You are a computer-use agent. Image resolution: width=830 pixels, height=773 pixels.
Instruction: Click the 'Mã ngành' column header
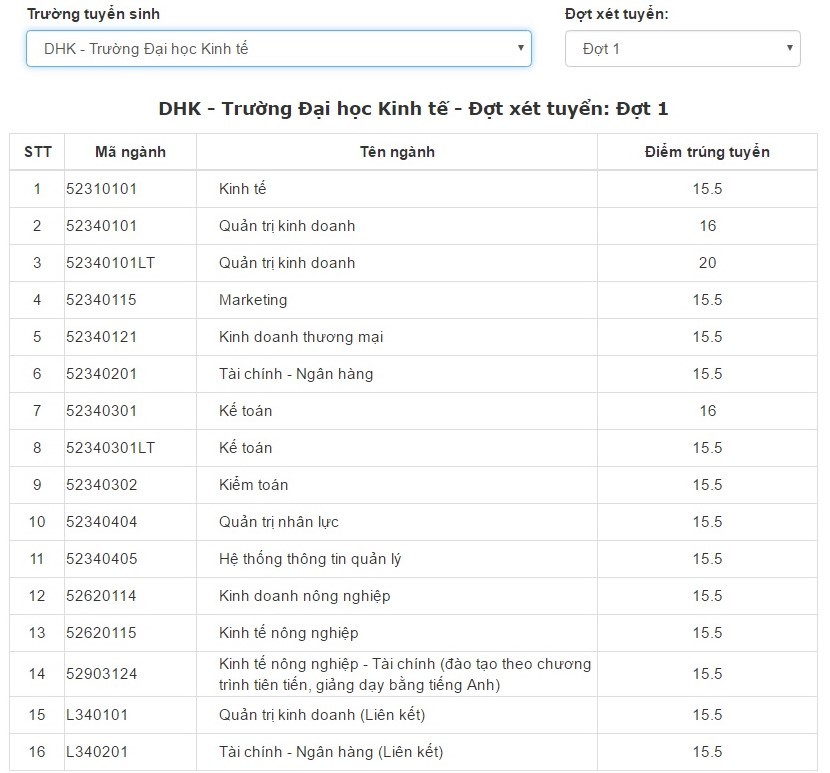click(130, 152)
